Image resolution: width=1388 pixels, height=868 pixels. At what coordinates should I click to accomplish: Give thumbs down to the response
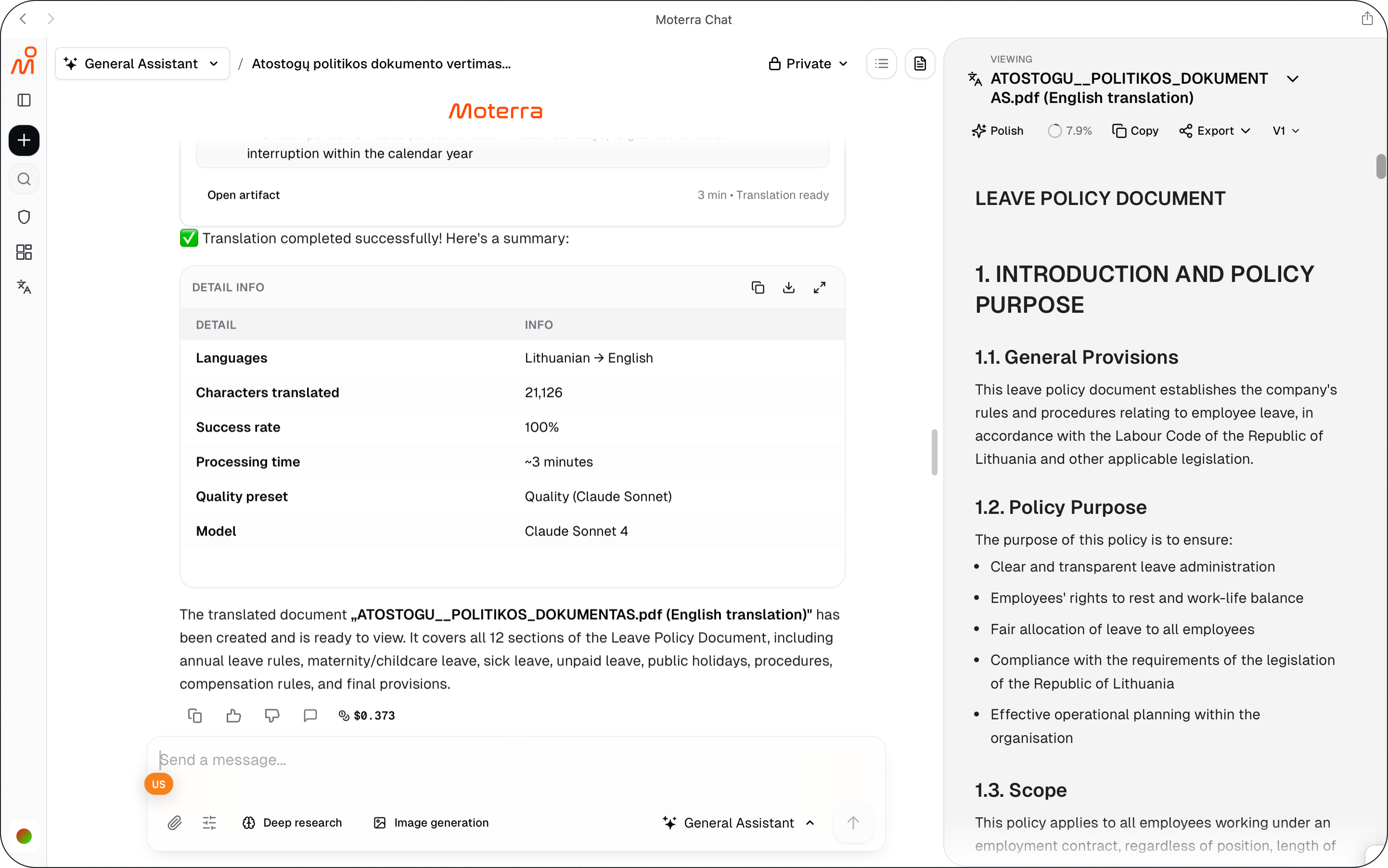(x=272, y=715)
